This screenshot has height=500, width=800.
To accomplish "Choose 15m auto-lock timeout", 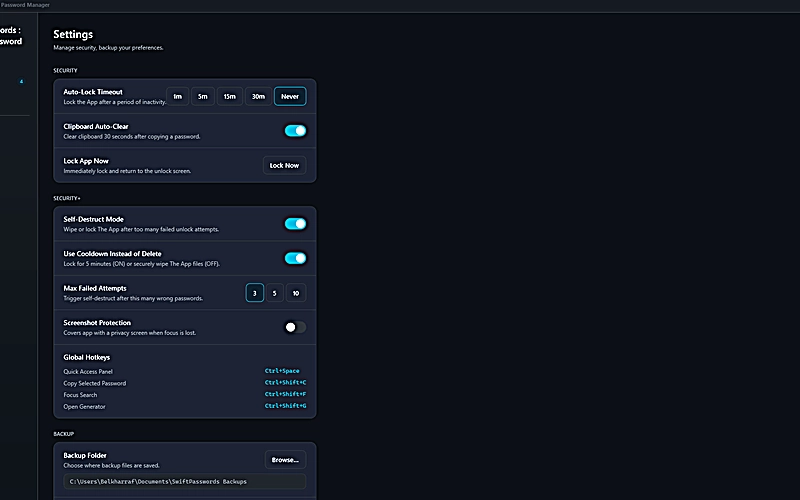I will [230, 96].
